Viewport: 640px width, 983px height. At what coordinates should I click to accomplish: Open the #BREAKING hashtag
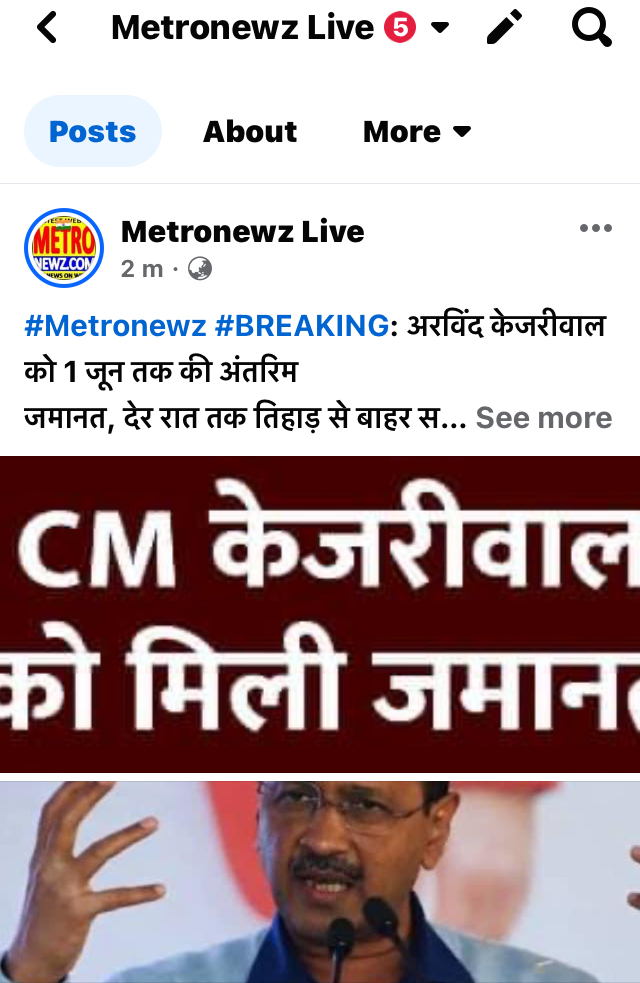click(x=302, y=326)
